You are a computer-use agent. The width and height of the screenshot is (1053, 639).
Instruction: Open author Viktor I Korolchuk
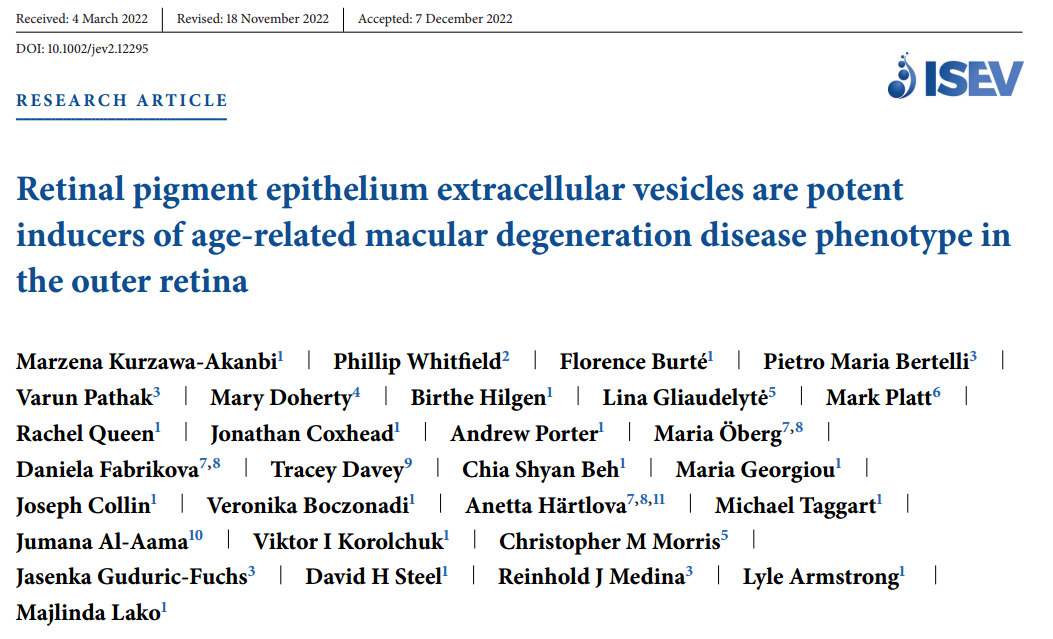point(348,542)
